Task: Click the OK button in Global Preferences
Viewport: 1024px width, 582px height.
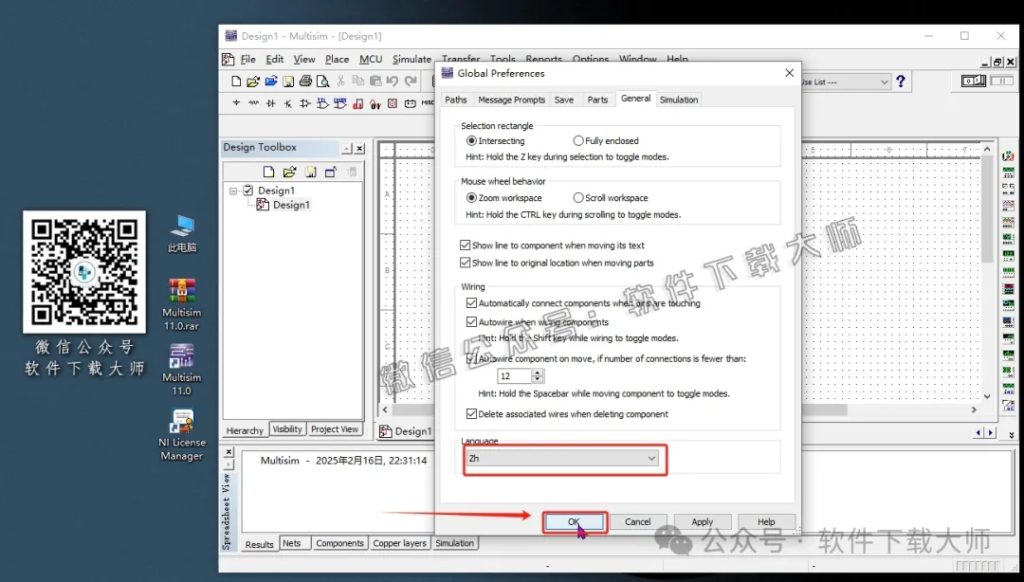Action: [573, 521]
